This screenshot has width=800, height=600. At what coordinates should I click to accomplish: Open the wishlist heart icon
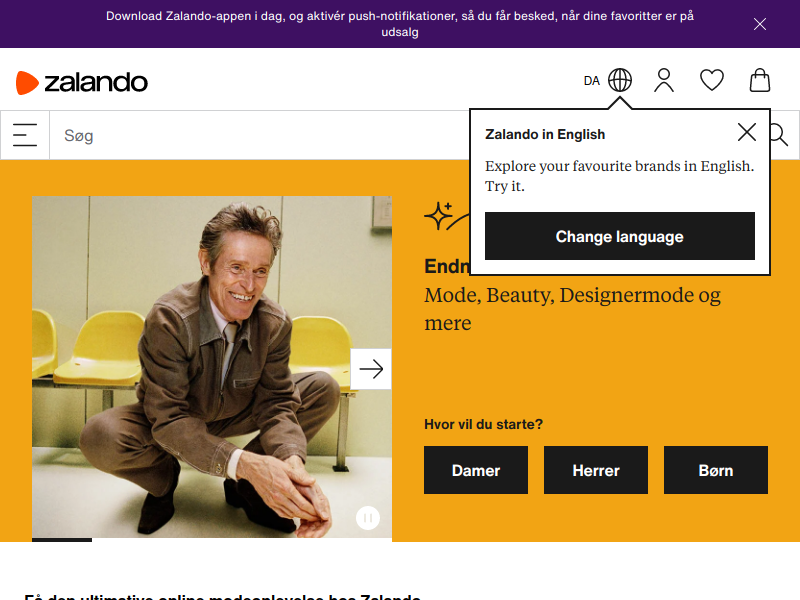pos(712,80)
